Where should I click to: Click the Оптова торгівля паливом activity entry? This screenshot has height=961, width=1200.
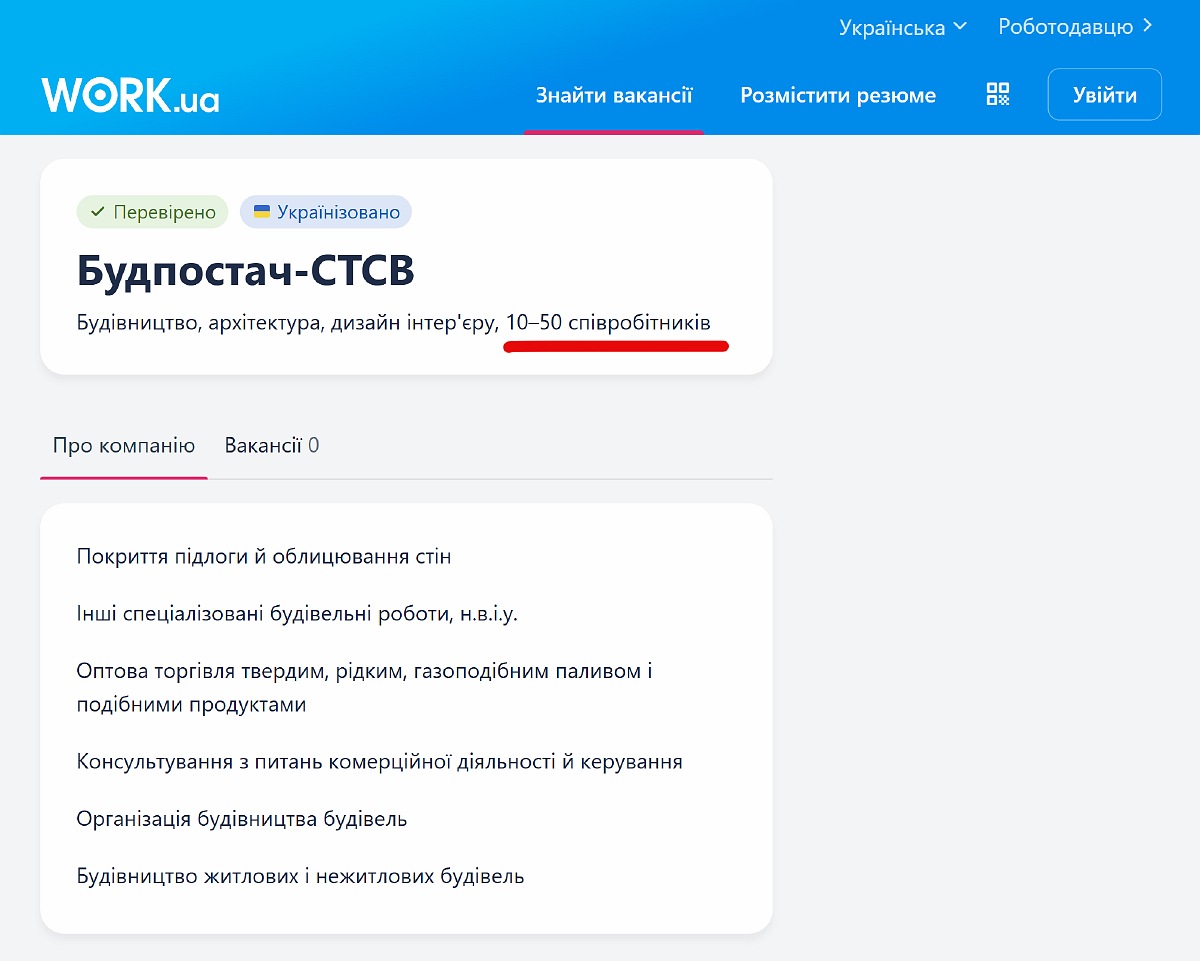coord(363,687)
